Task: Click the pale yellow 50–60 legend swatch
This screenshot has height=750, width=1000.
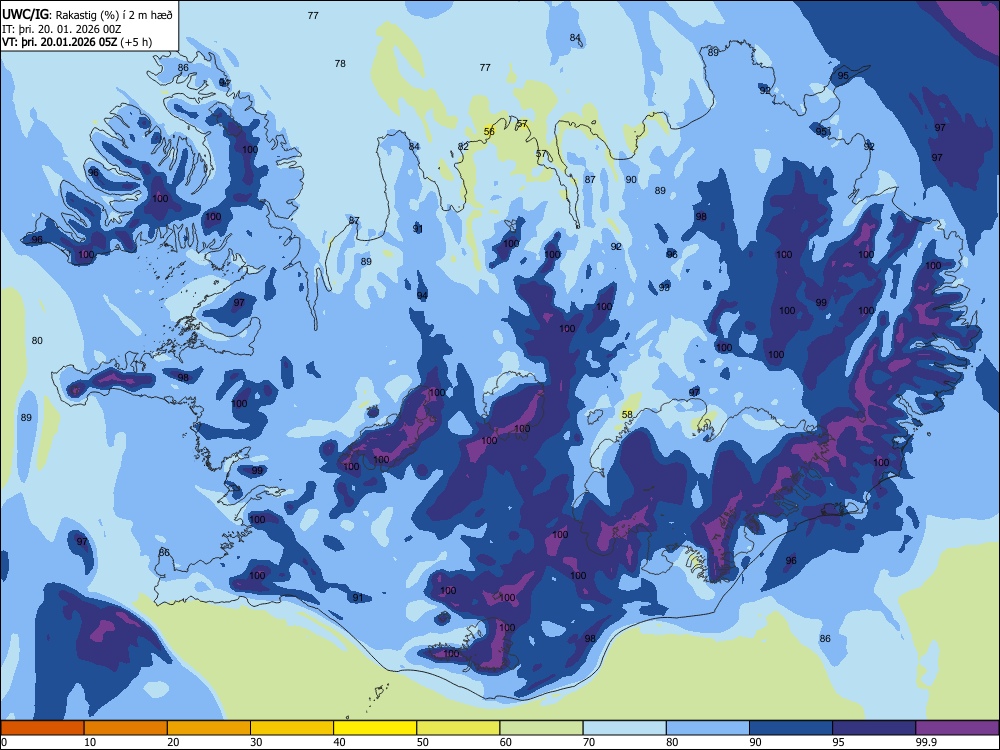Action: coord(458,728)
